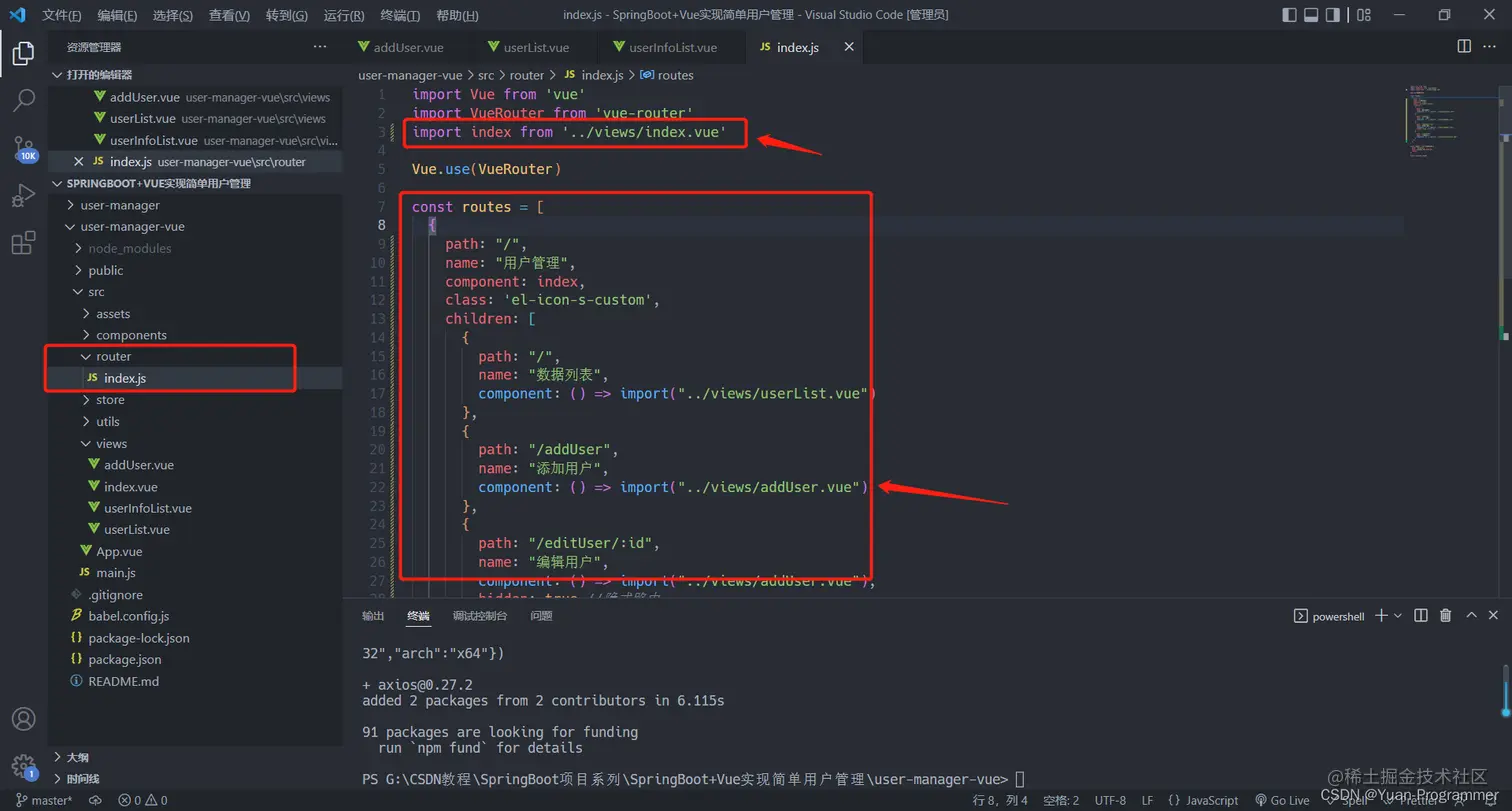Open Explorer panel's more actions ellipsis
The height and width of the screenshot is (811, 1512).
coord(320,47)
